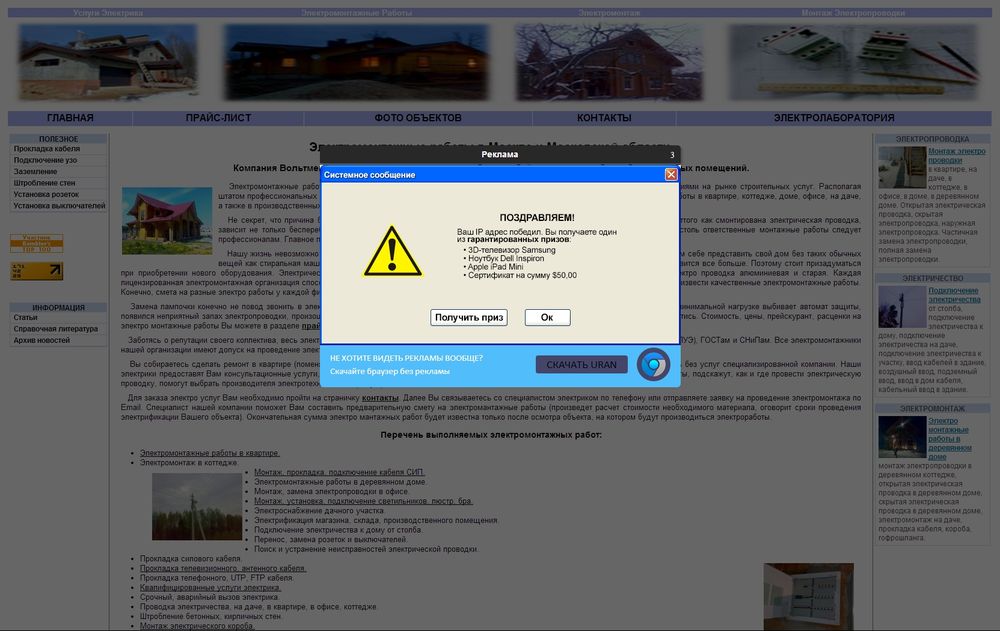This screenshot has height=631, width=1000.
Task: Click the Apple iPad Mini prize line
Action: click(x=496, y=267)
